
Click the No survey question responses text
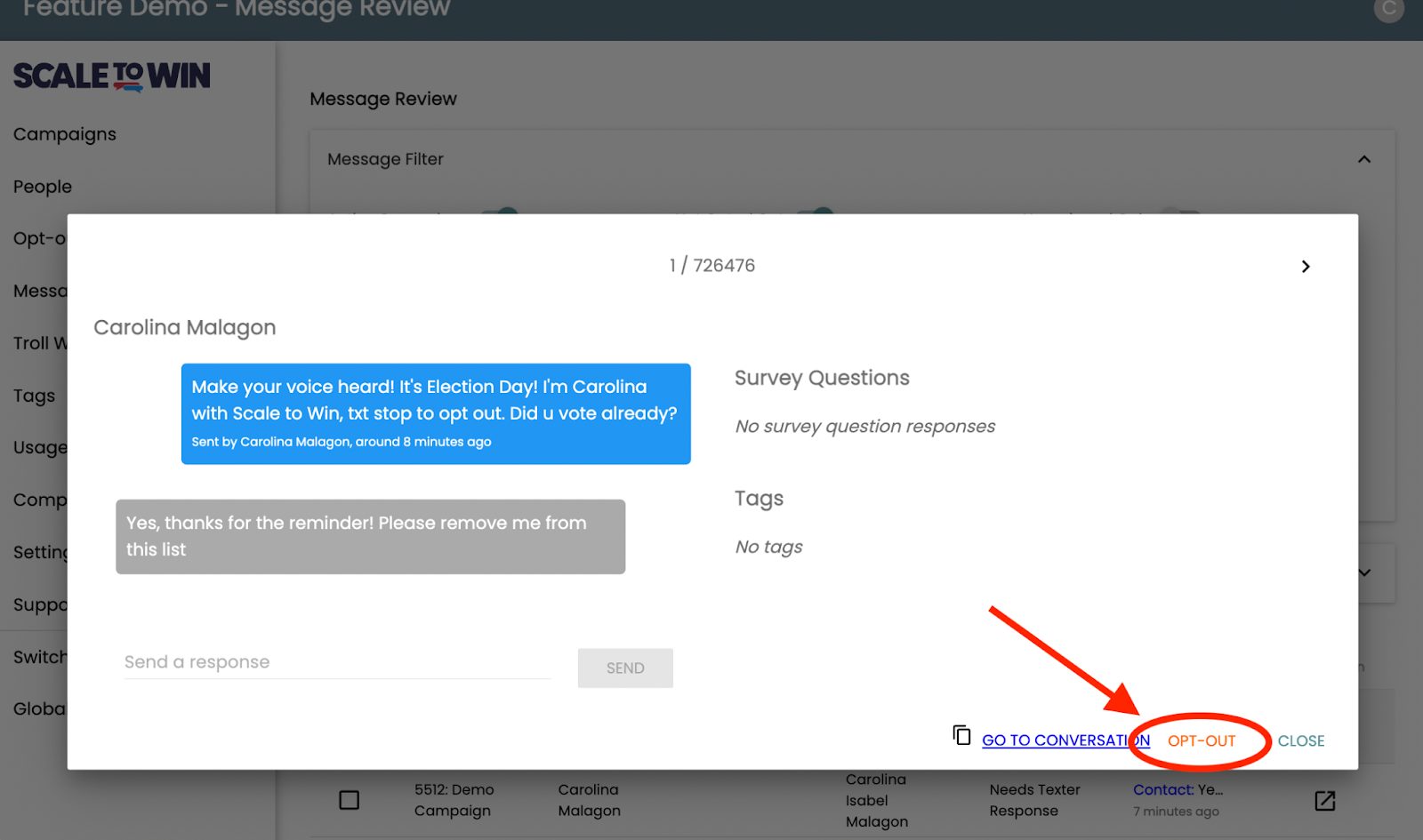click(x=864, y=427)
